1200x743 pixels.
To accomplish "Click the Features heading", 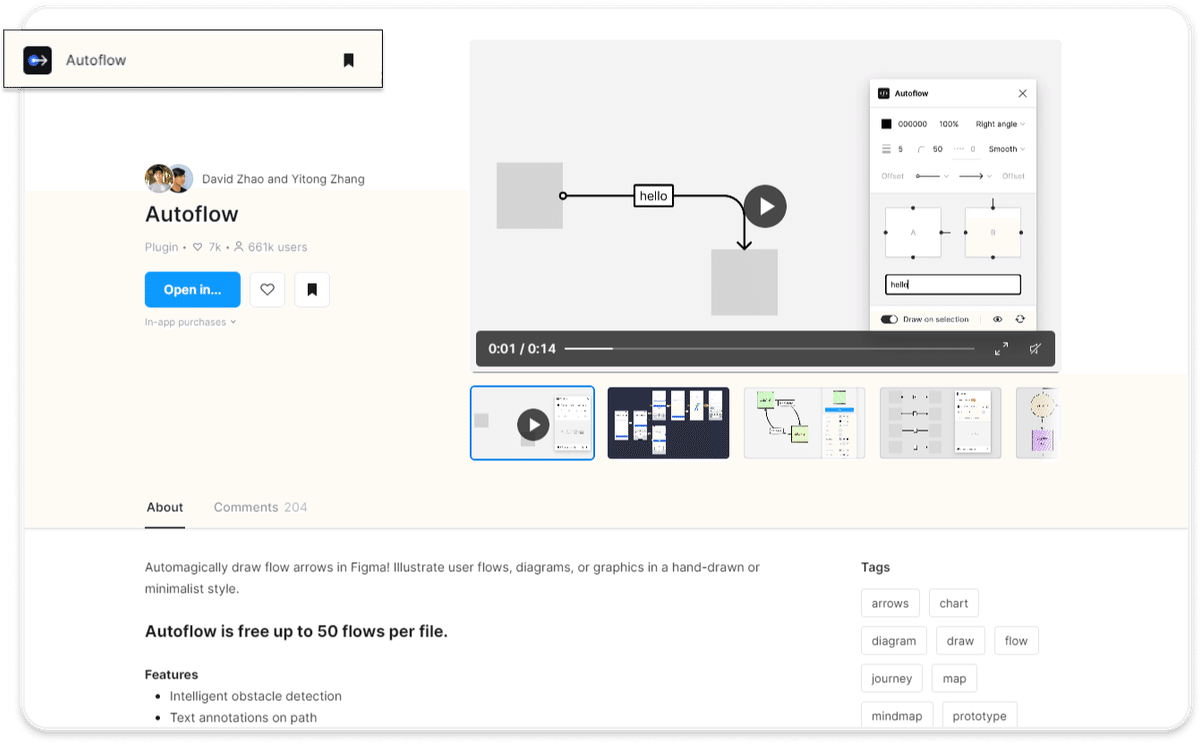I will [x=171, y=674].
